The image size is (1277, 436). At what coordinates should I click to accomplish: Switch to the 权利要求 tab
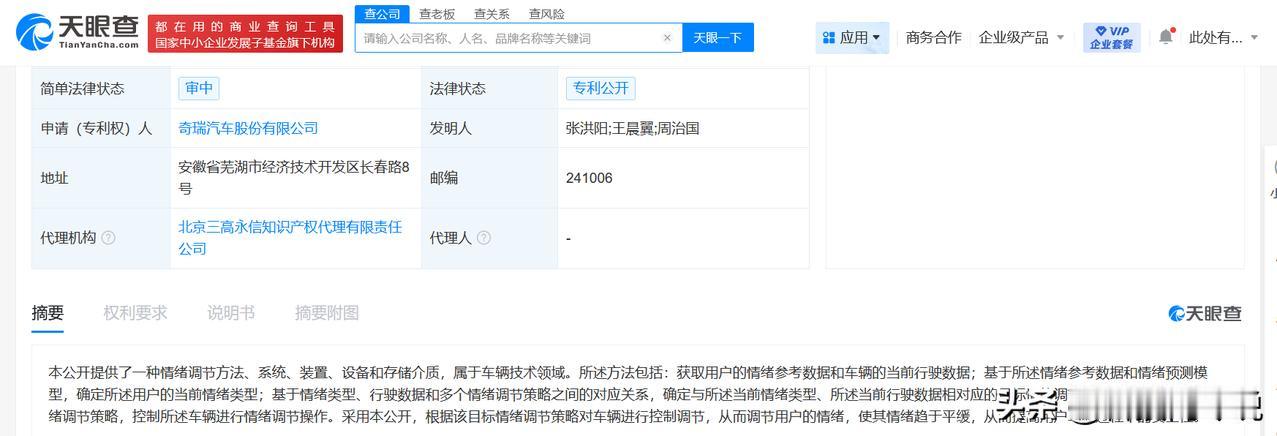click(136, 313)
